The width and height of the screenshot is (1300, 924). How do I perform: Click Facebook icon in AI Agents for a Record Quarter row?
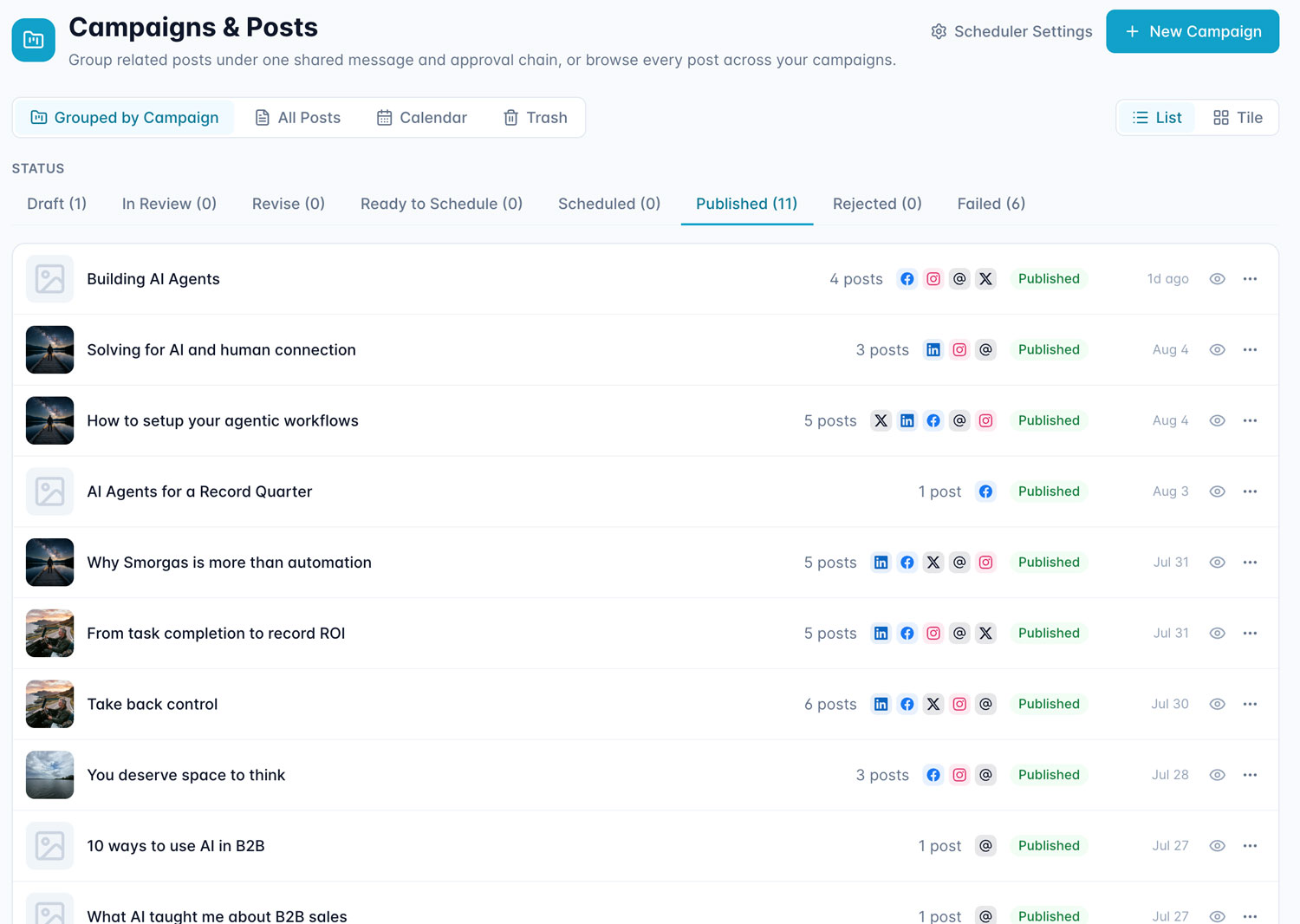(985, 491)
